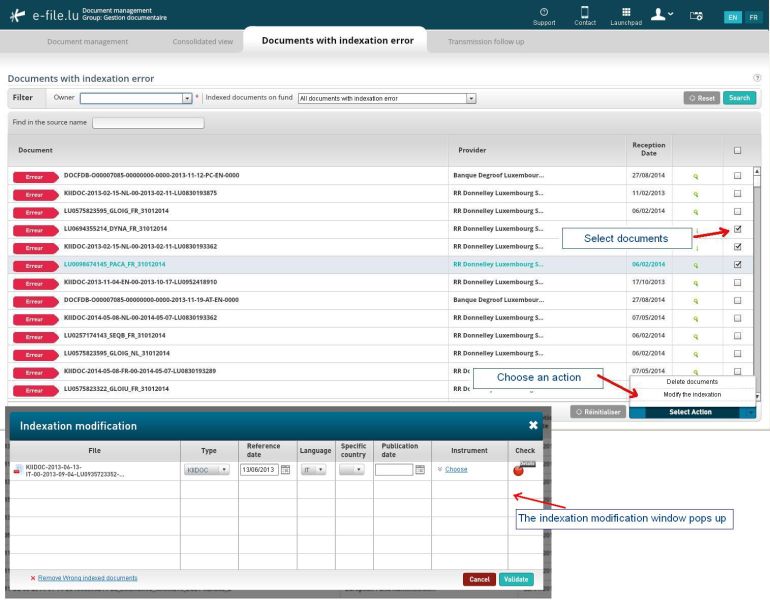The width and height of the screenshot is (770, 600).
Task: Click the Contact phone icon
Action: coord(585,12)
